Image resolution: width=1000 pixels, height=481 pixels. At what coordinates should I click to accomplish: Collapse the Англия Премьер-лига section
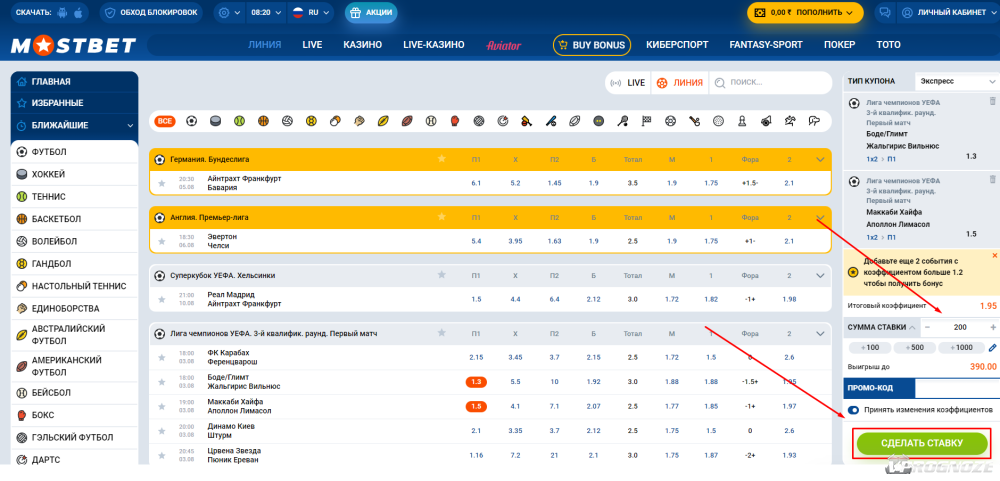coord(821,216)
